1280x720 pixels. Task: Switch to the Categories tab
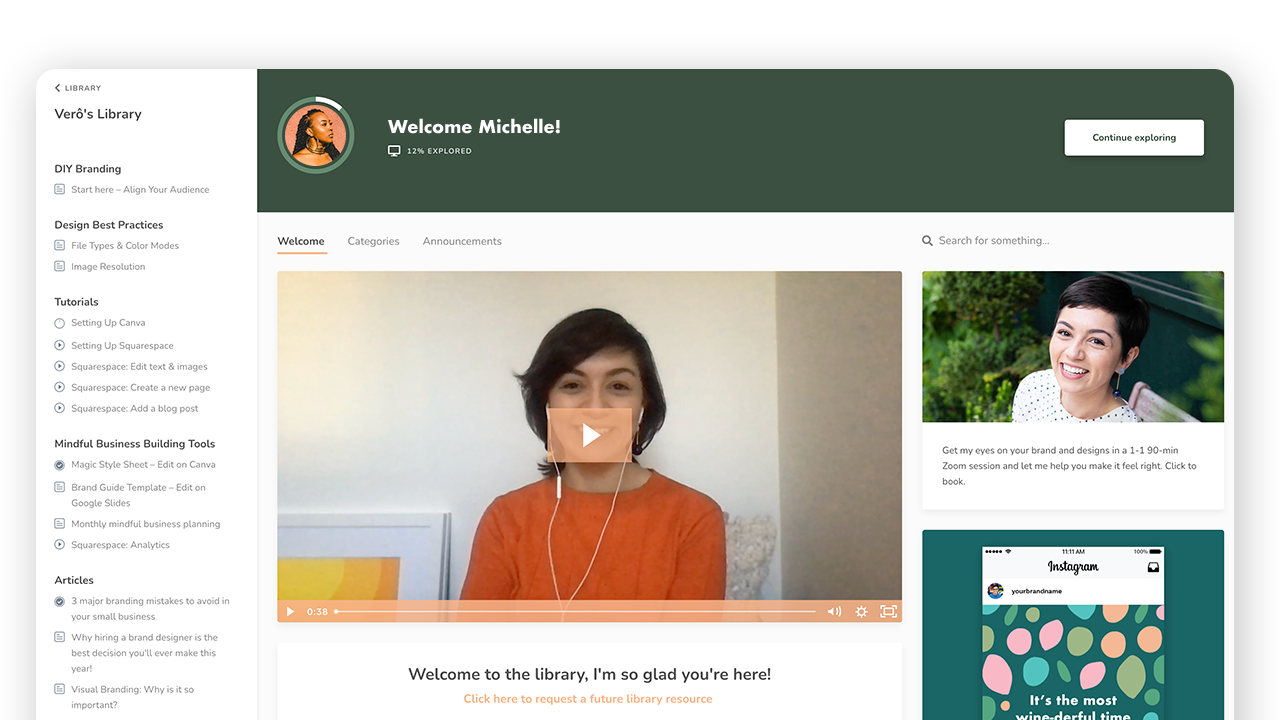point(373,241)
